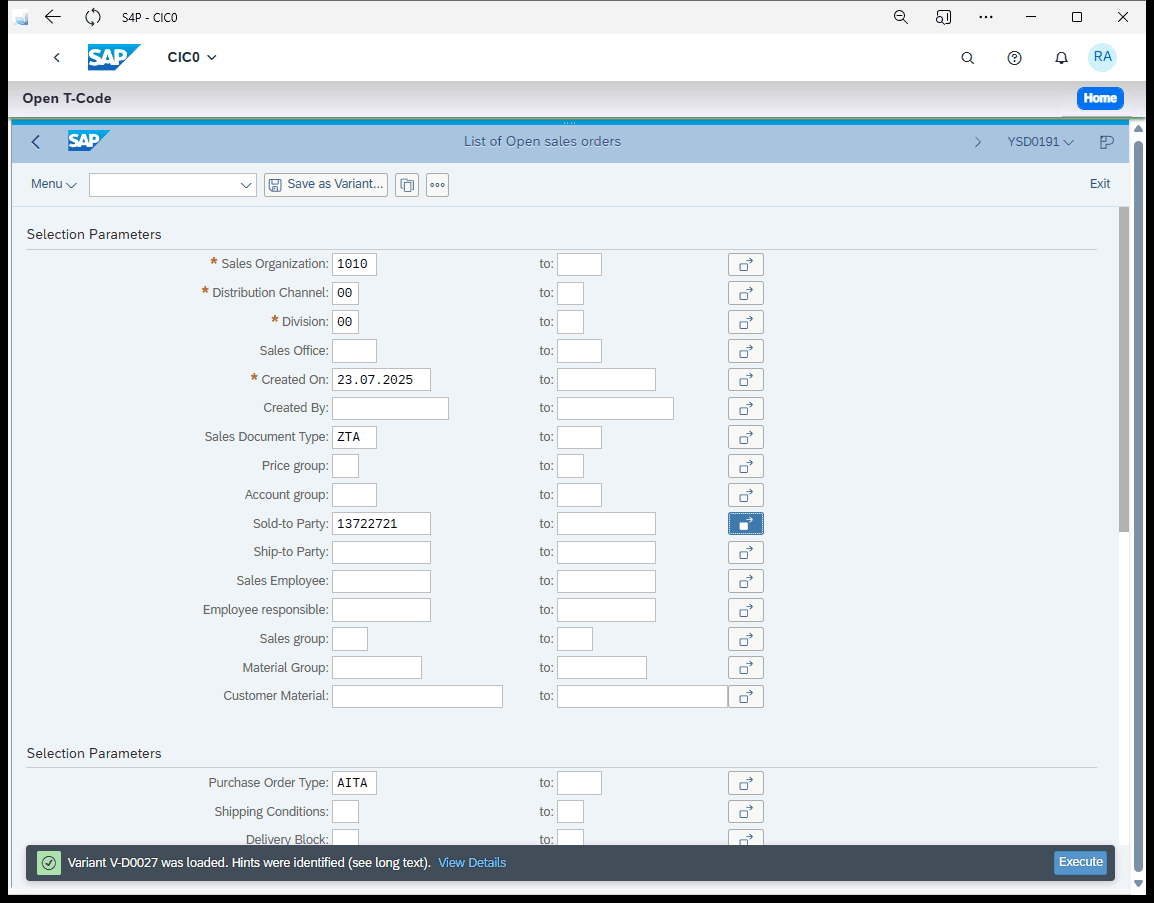Open multiple selection for Created On

746,380
